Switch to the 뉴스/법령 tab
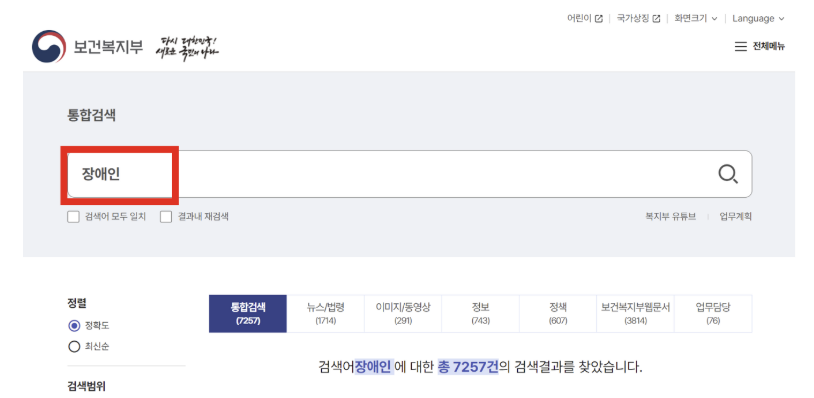This screenshot has height=398, width=814. click(325, 313)
